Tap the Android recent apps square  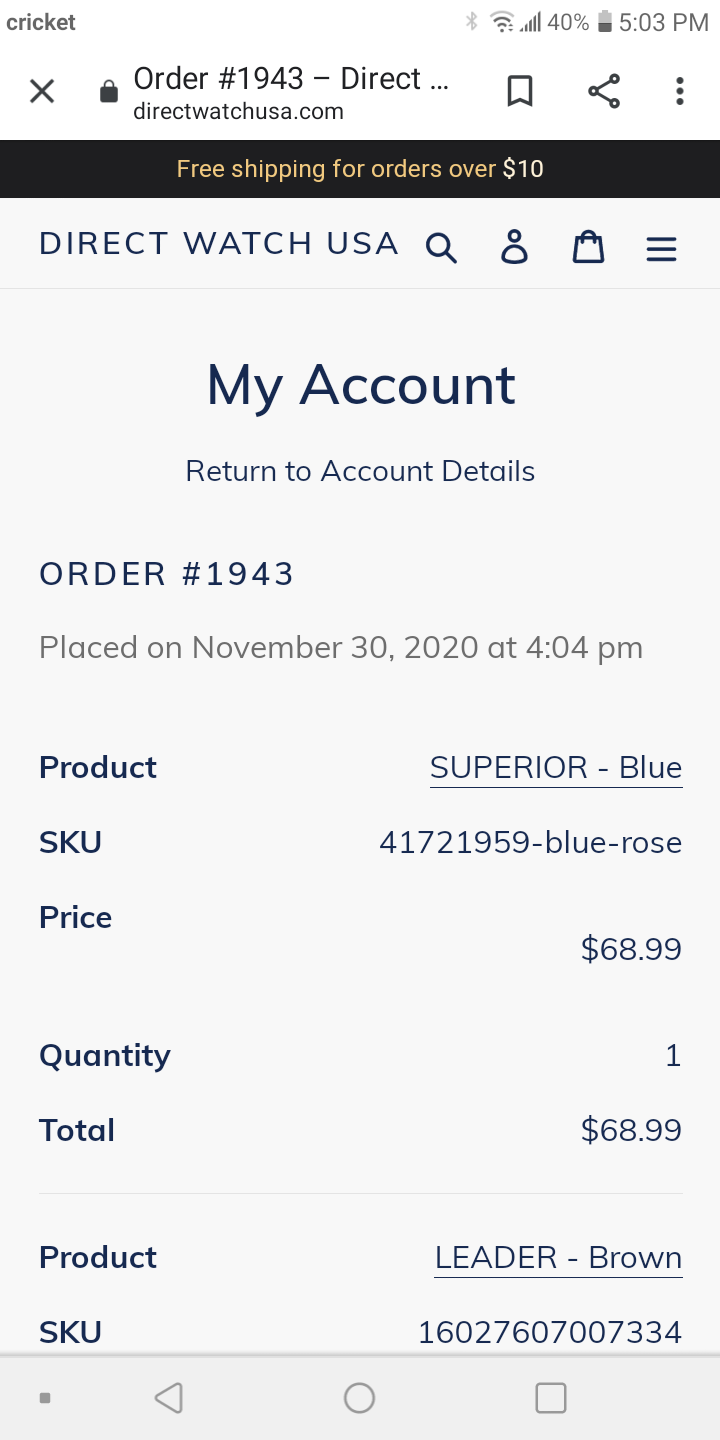pos(551,1397)
